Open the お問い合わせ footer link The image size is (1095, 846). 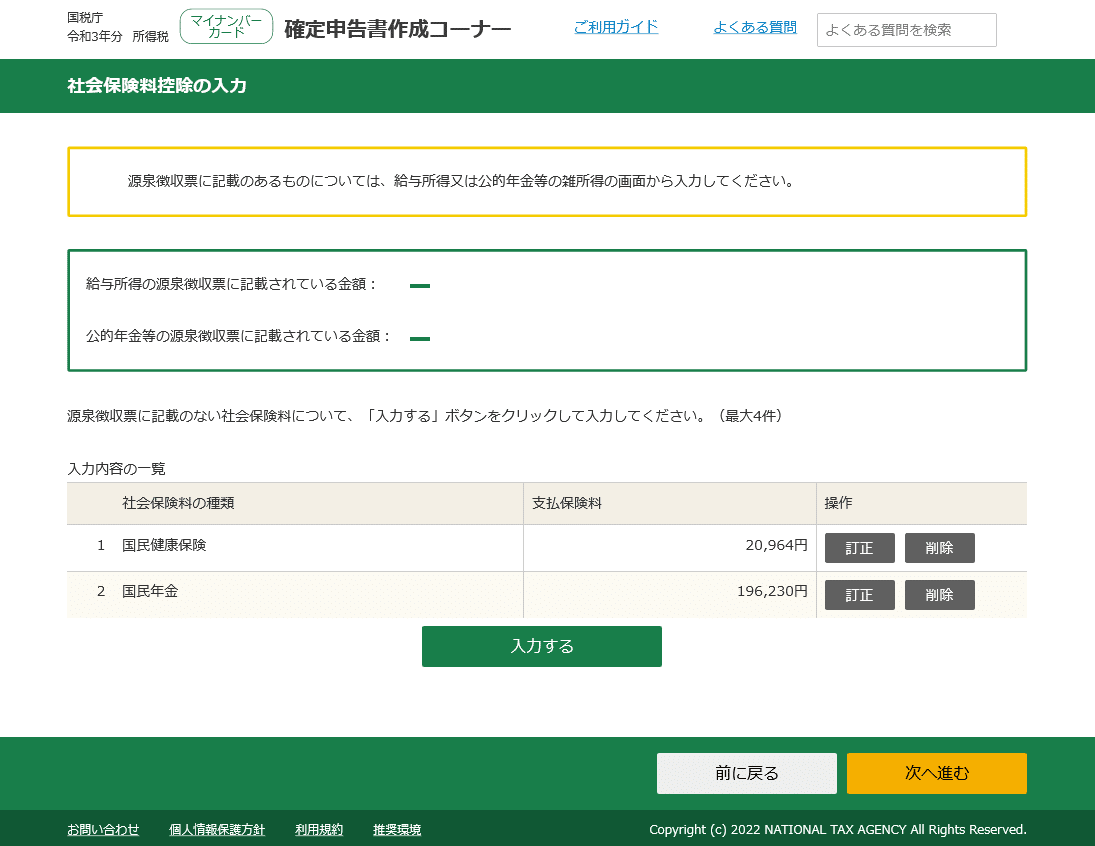102,829
